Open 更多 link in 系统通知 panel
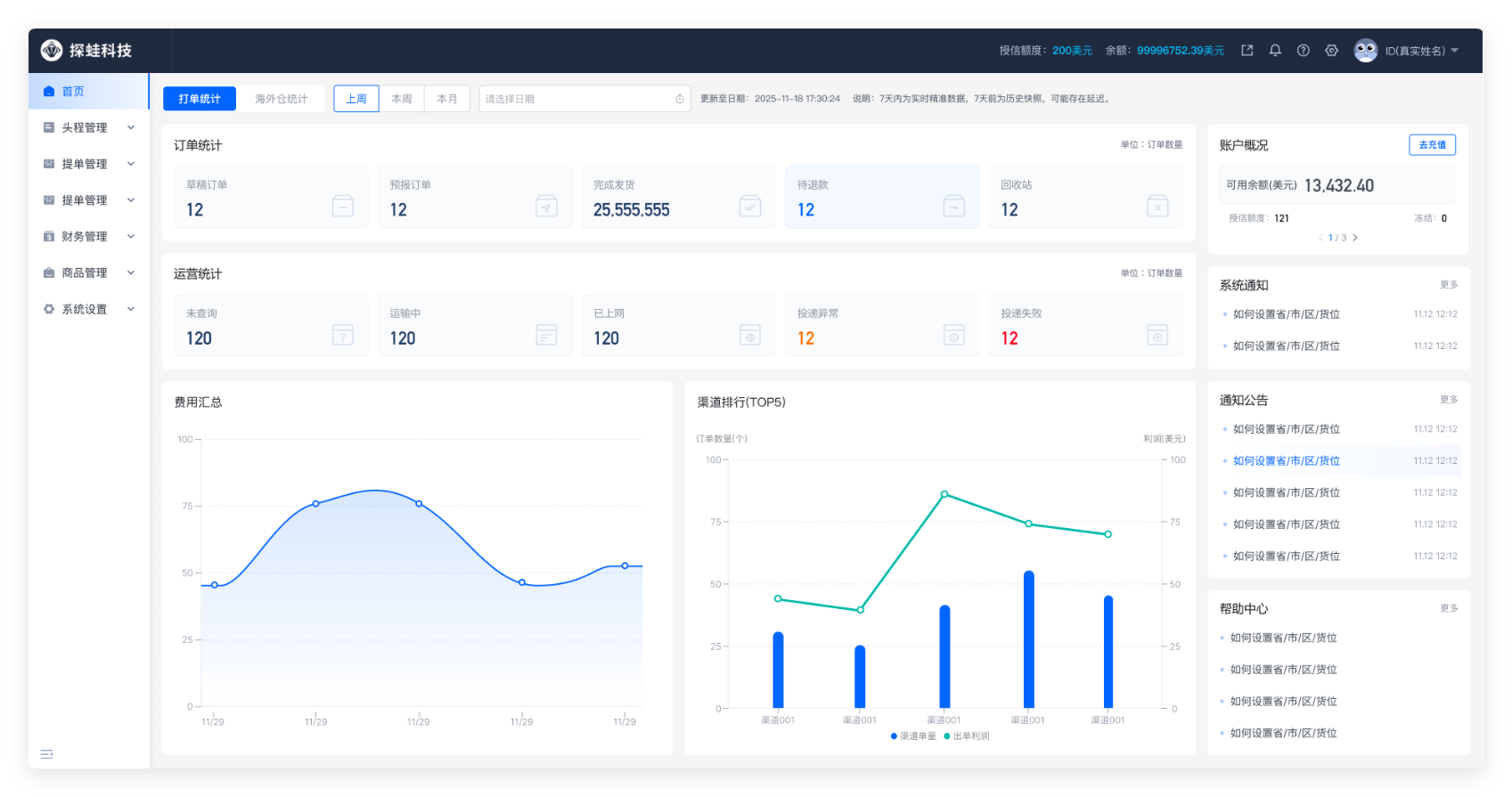 1449,285
